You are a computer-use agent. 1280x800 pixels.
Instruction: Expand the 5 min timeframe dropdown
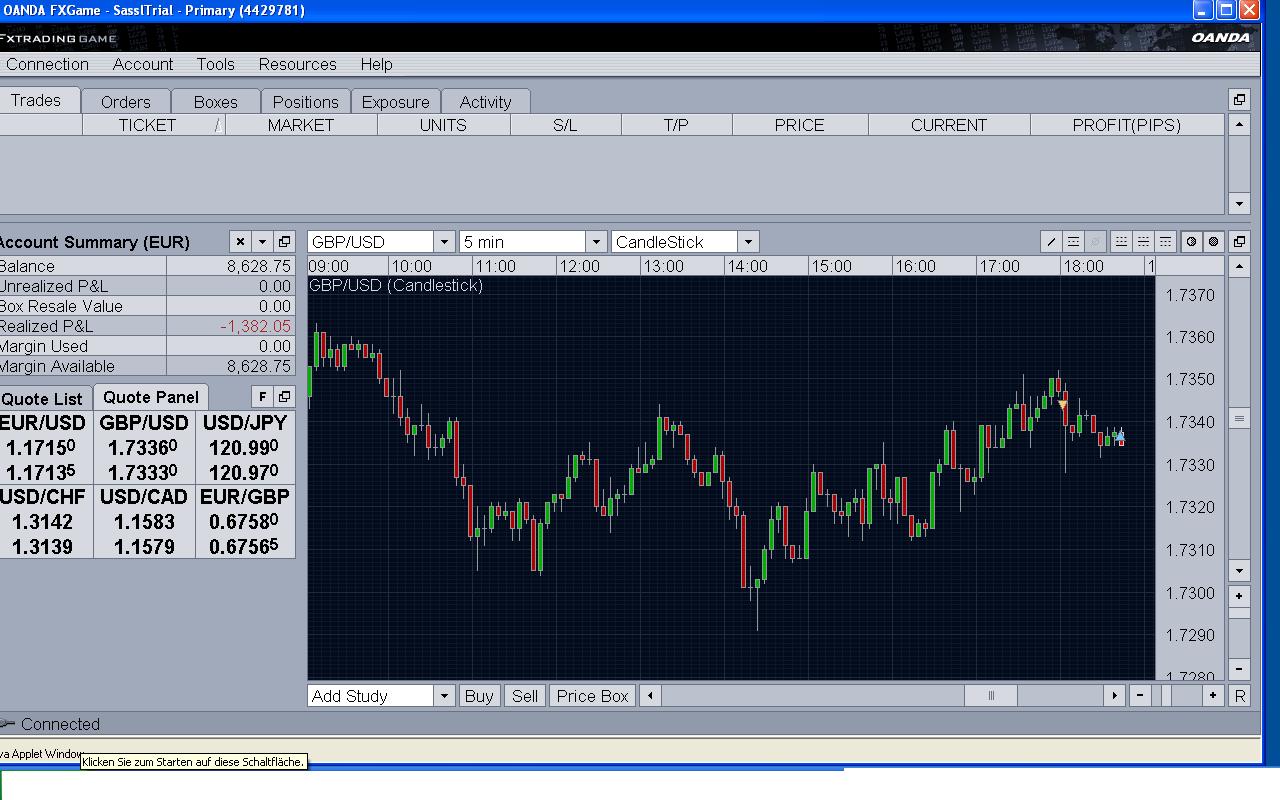tap(596, 242)
